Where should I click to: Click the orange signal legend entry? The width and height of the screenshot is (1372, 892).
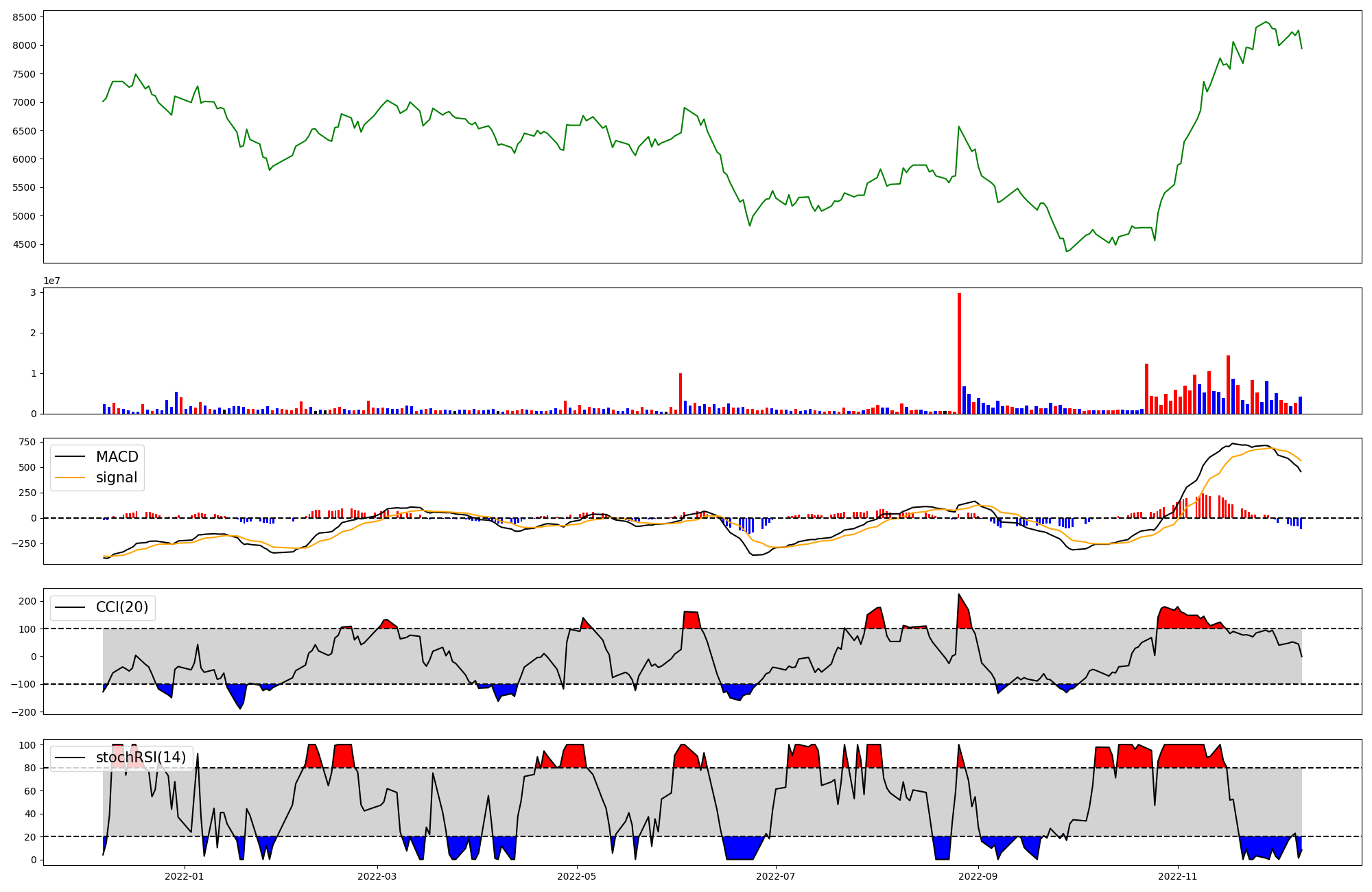pyautogui.click(x=117, y=478)
